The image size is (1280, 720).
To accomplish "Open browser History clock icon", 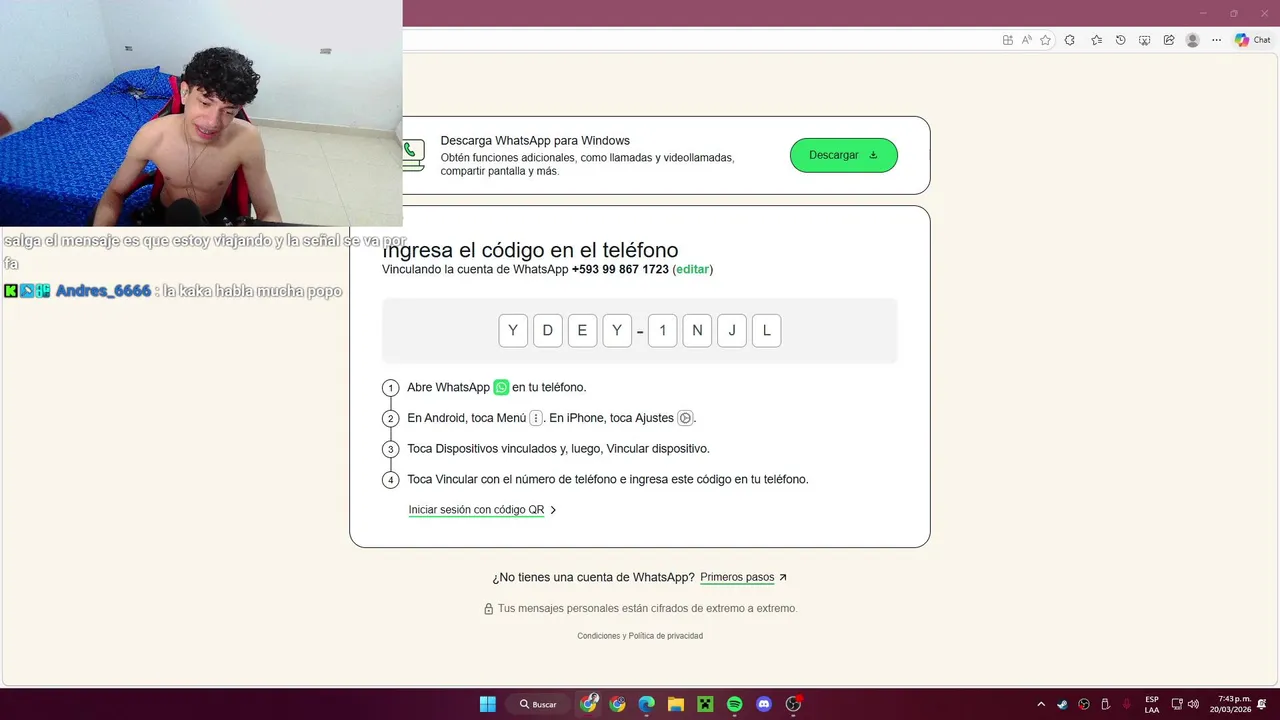I will coord(1120,40).
